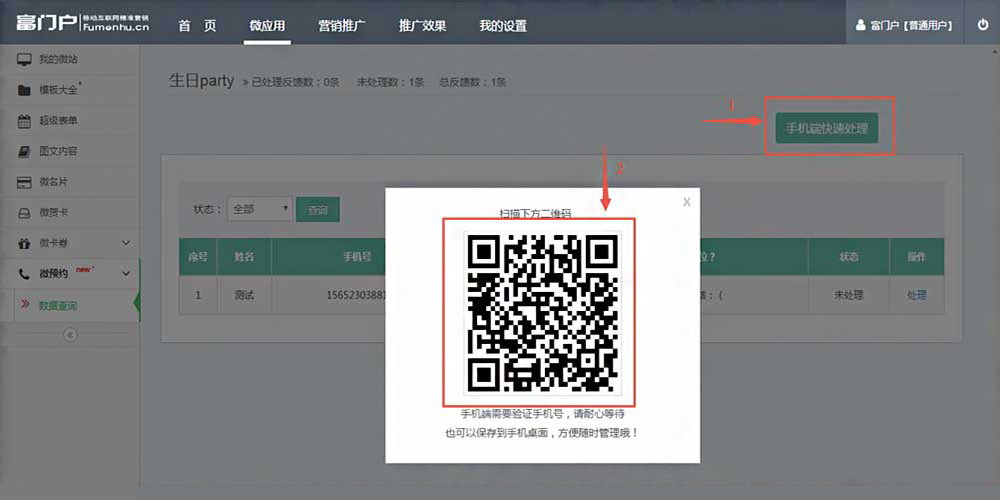Screen dimensions: 1000x500
Task: Click the folder icon beside 模板大全
Action: point(24,91)
